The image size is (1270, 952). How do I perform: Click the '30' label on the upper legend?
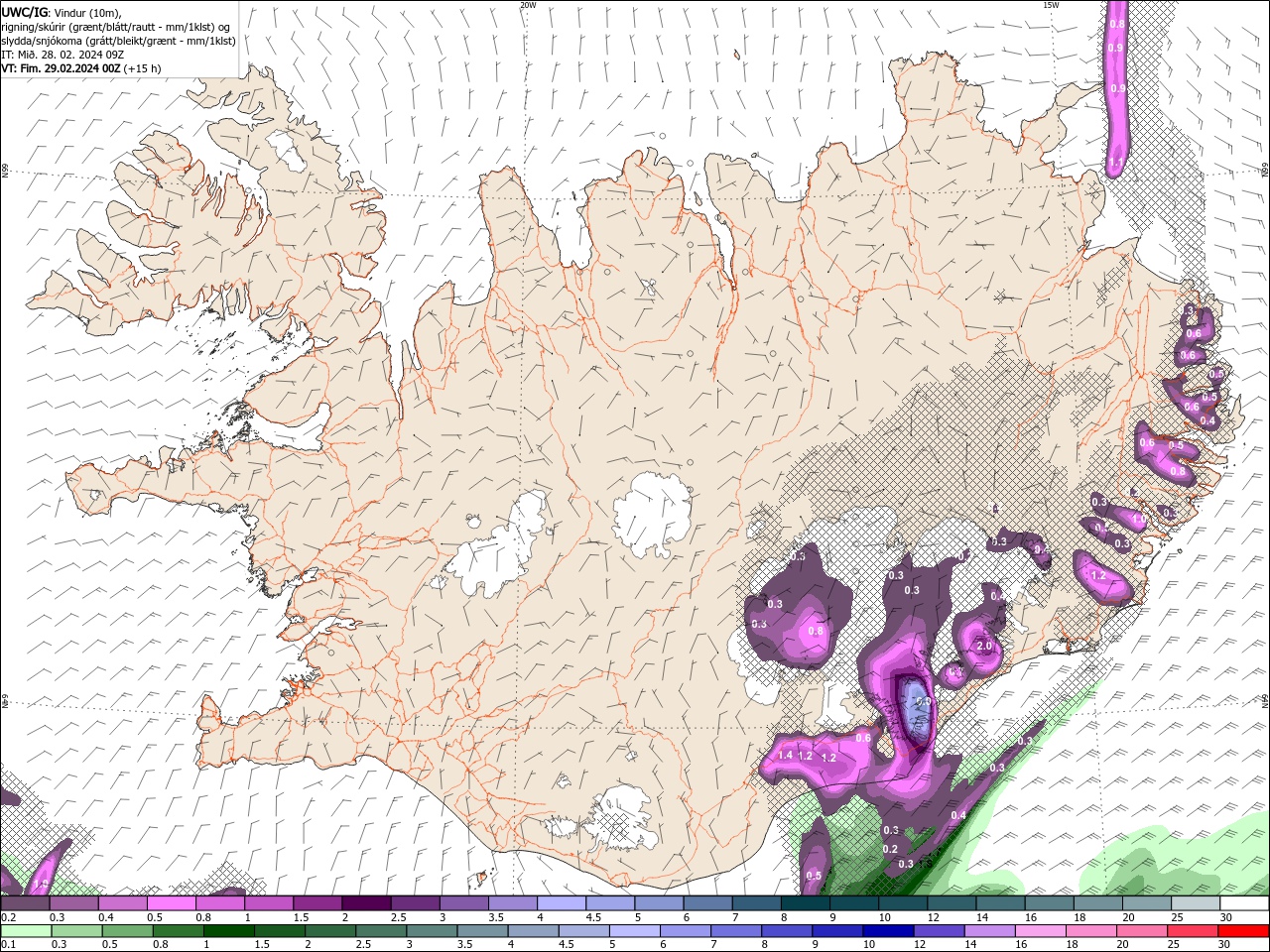click(1226, 918)
